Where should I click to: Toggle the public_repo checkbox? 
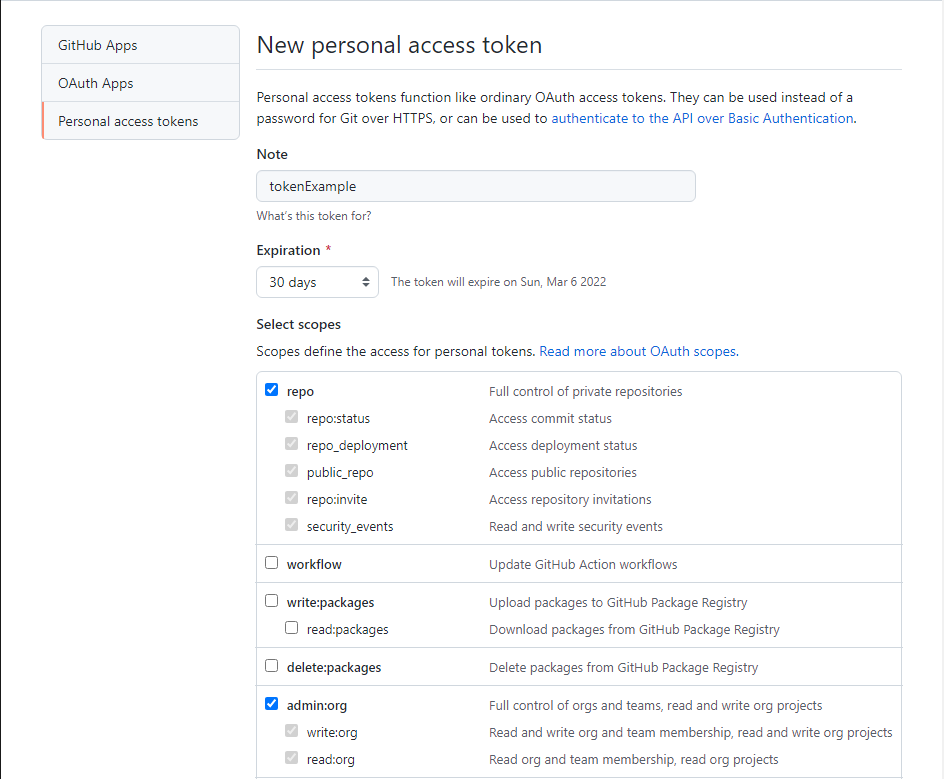pos(291,471)
